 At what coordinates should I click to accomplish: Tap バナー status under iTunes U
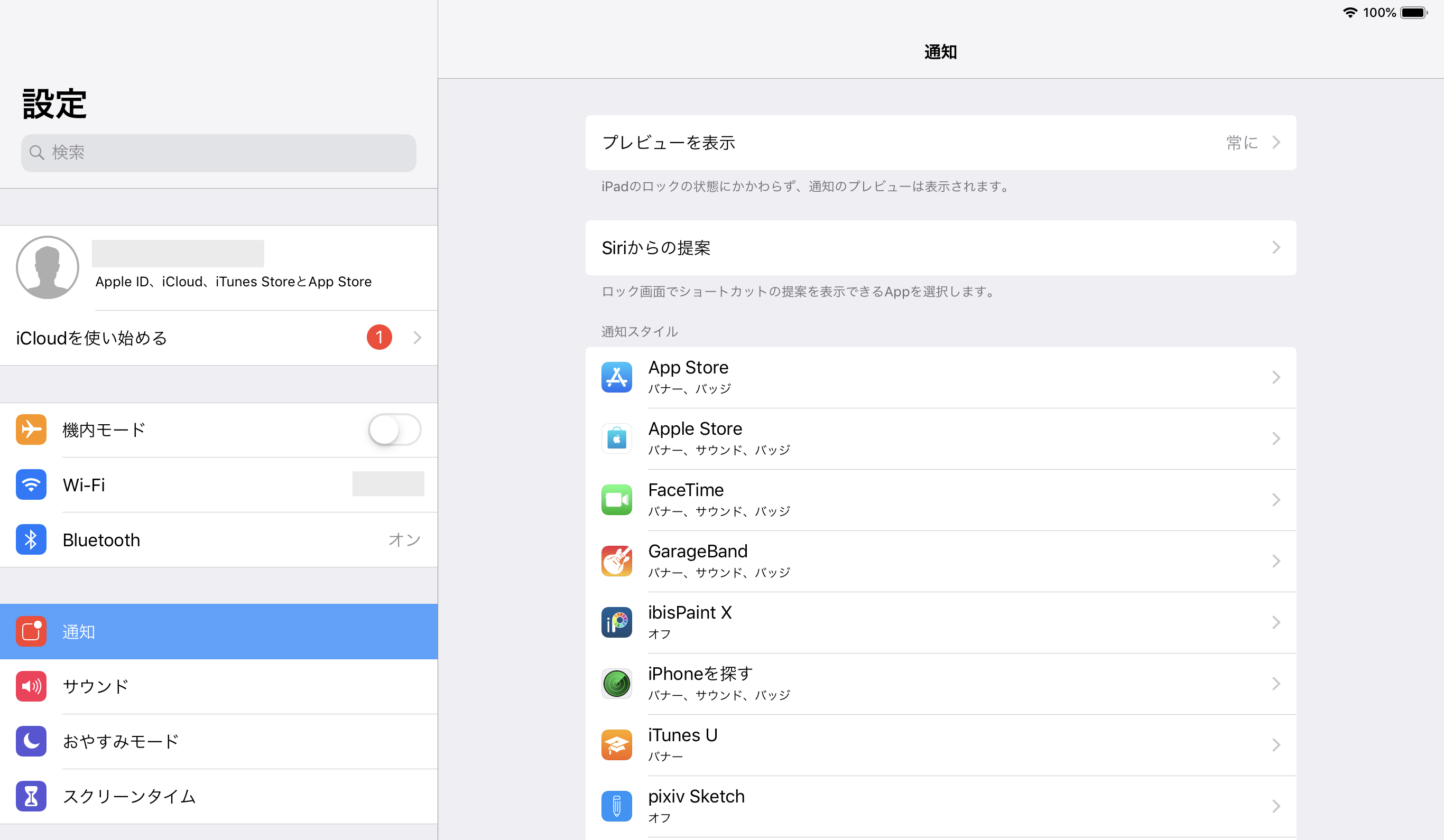(665, 757)
